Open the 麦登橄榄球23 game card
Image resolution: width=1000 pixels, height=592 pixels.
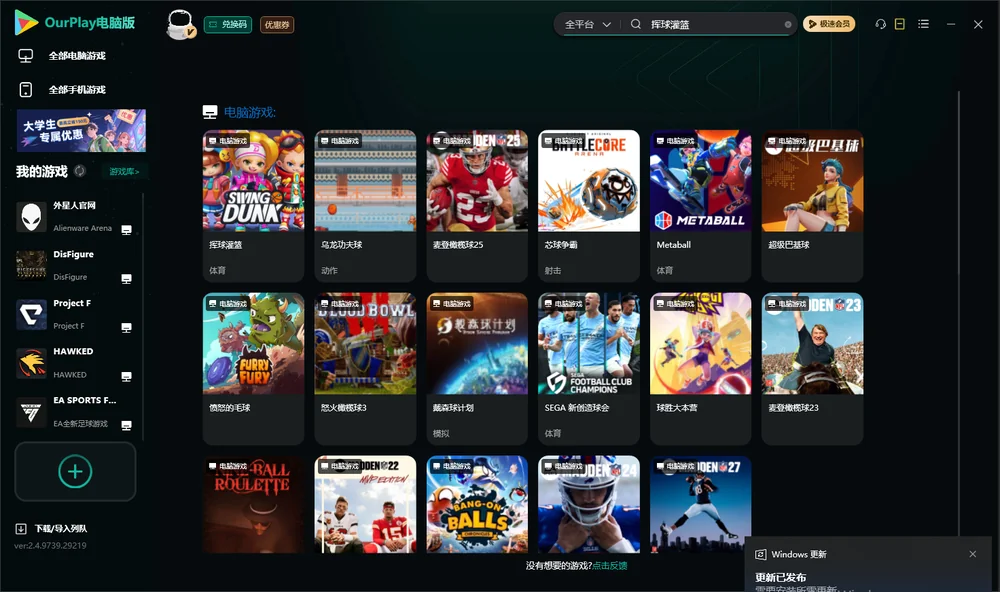(812, 369)
